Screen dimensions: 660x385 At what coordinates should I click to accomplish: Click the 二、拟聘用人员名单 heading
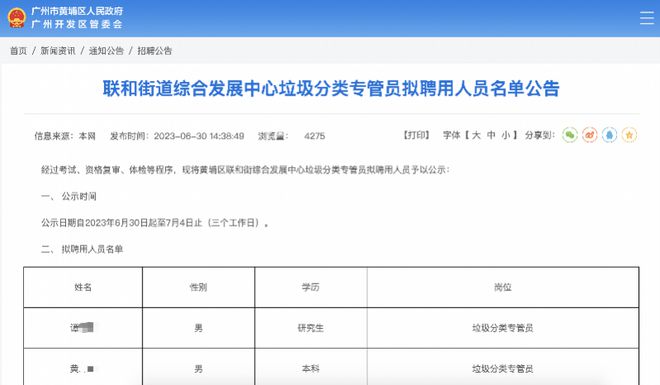pos(82,249)
